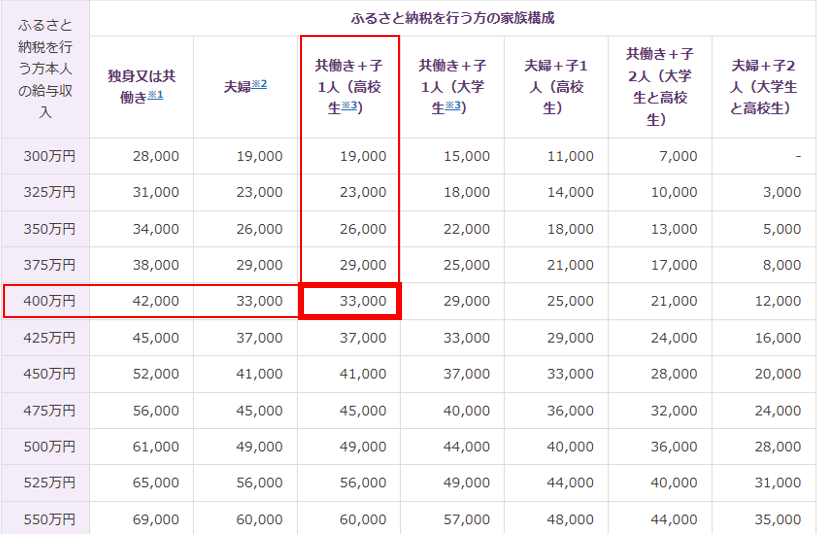Click ※3 link in 共働き+子1人(大学生) header
Screen dimensions: 827x553
pyautogui.click(x=452, y=106)
